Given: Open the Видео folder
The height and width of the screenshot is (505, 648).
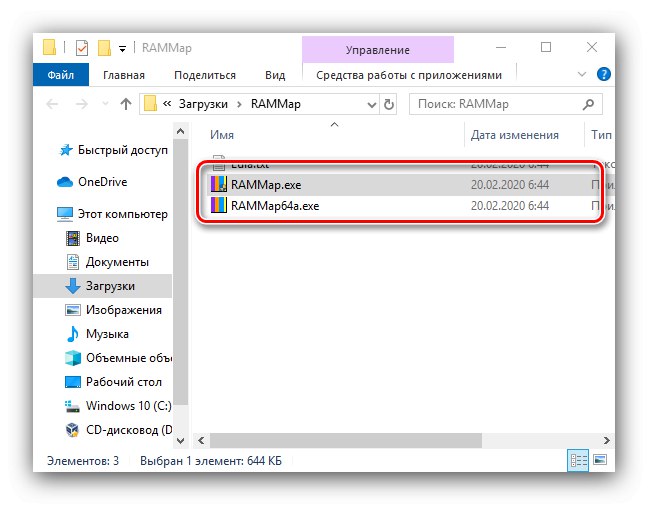Looking at the screenshot, I should tap(102, 238).
